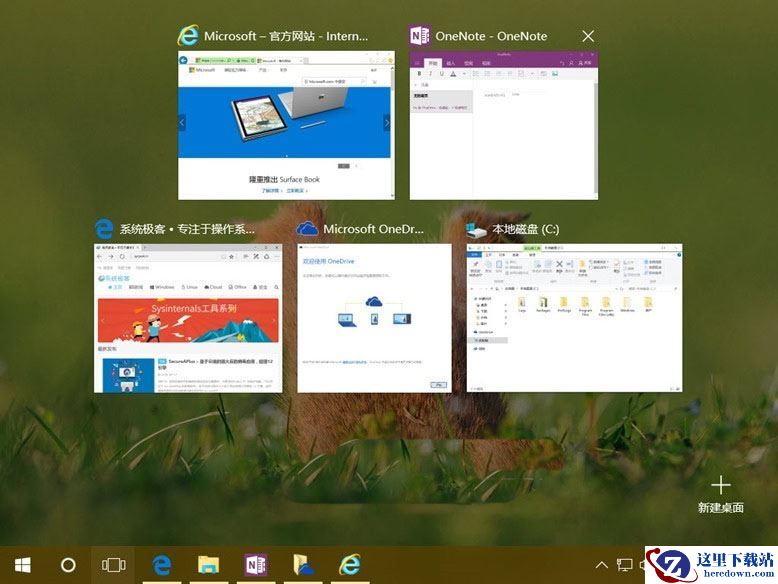Screen dimensions: 778x584
Task: Open OneNote from taskbar
Action: pyautogui.click(x=256, y=565)
